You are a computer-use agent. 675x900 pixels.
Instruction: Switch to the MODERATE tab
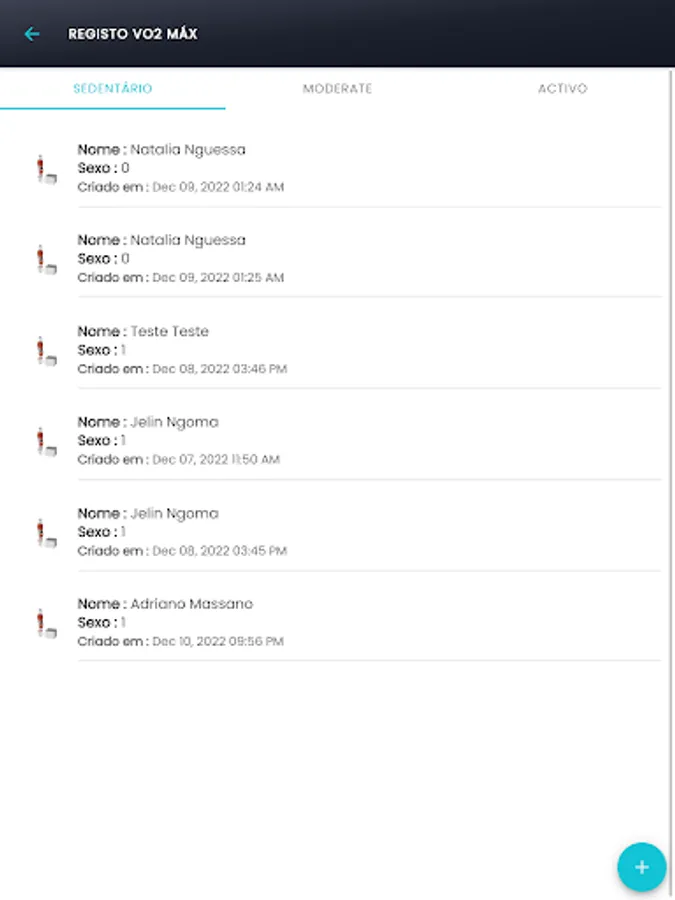337,88
